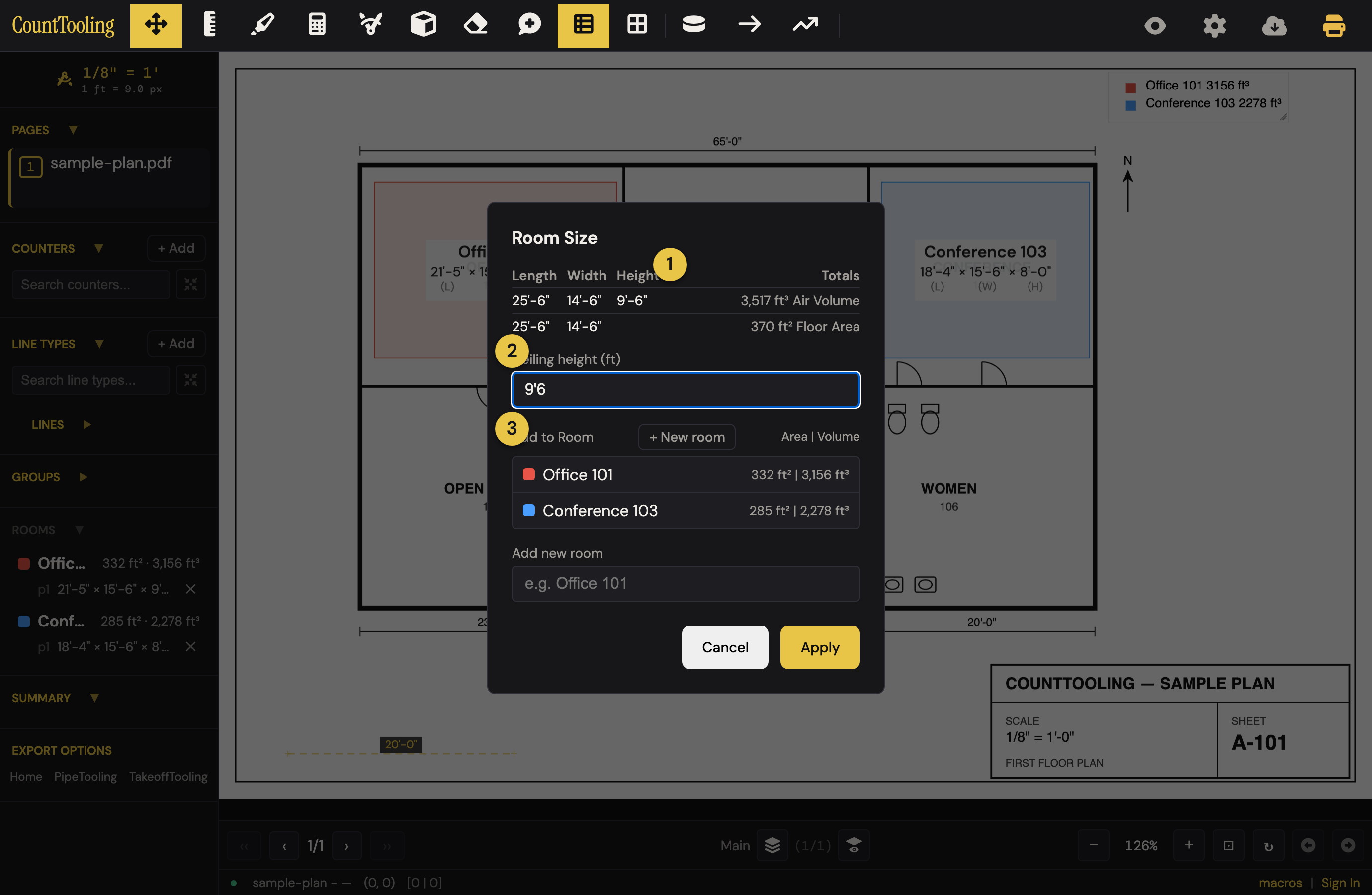This screenshot has width=1372, height=895.
Task: Open Home link
Action: [26, 776]
